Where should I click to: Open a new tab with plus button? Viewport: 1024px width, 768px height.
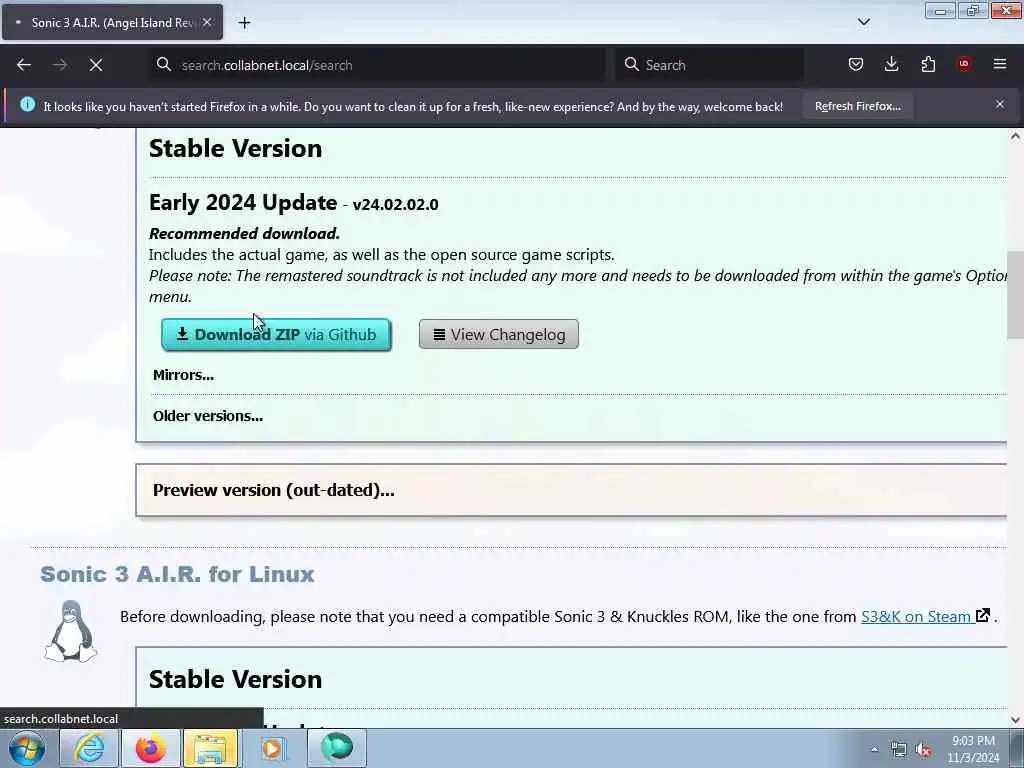click(x=244, y=23)
